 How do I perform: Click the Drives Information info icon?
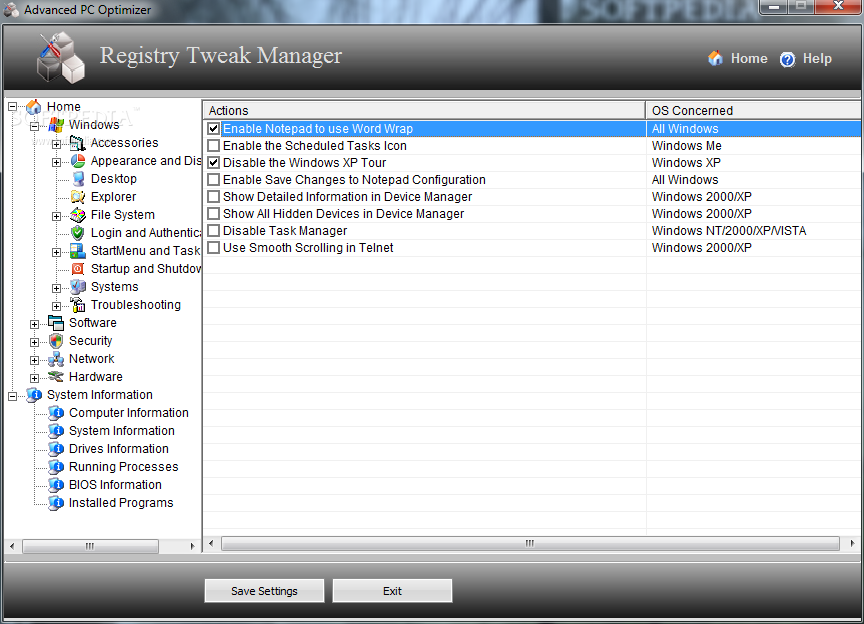[x=56, y=449]
